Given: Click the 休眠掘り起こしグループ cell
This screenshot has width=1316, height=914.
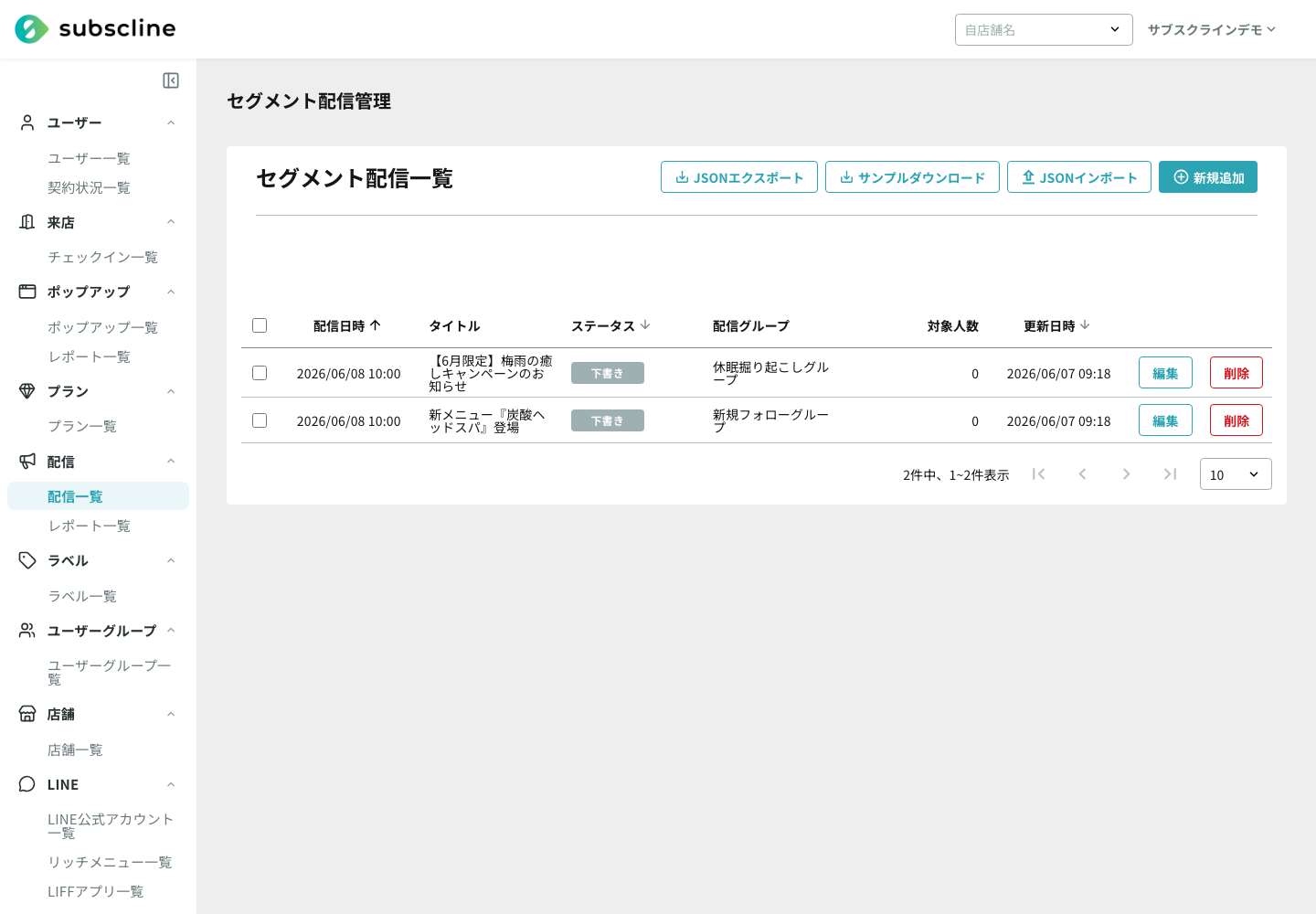Looking at the screenshot, I should [770, 373].
